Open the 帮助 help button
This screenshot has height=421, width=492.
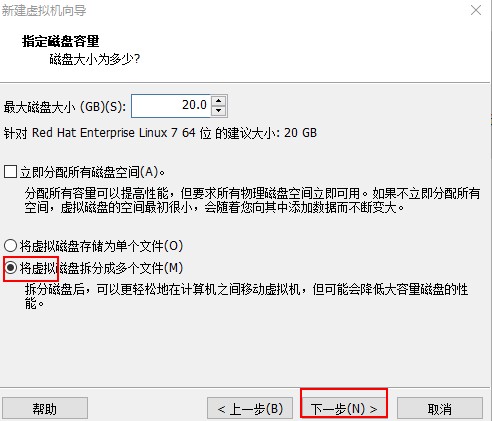point(45,408)
